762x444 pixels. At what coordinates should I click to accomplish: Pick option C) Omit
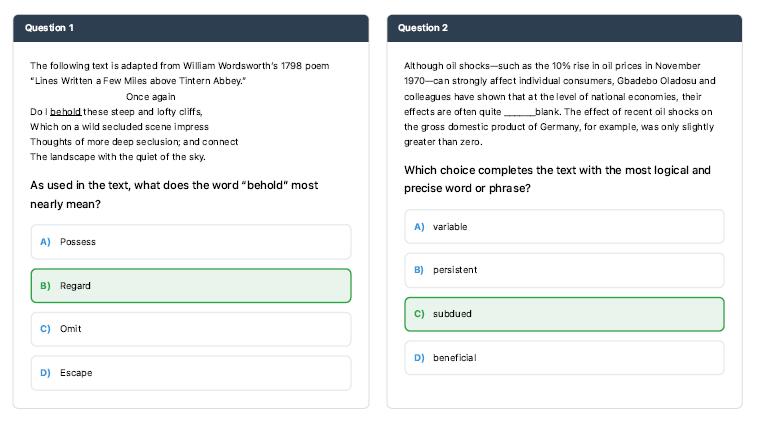pyautogui.click(x=191, y=329)
